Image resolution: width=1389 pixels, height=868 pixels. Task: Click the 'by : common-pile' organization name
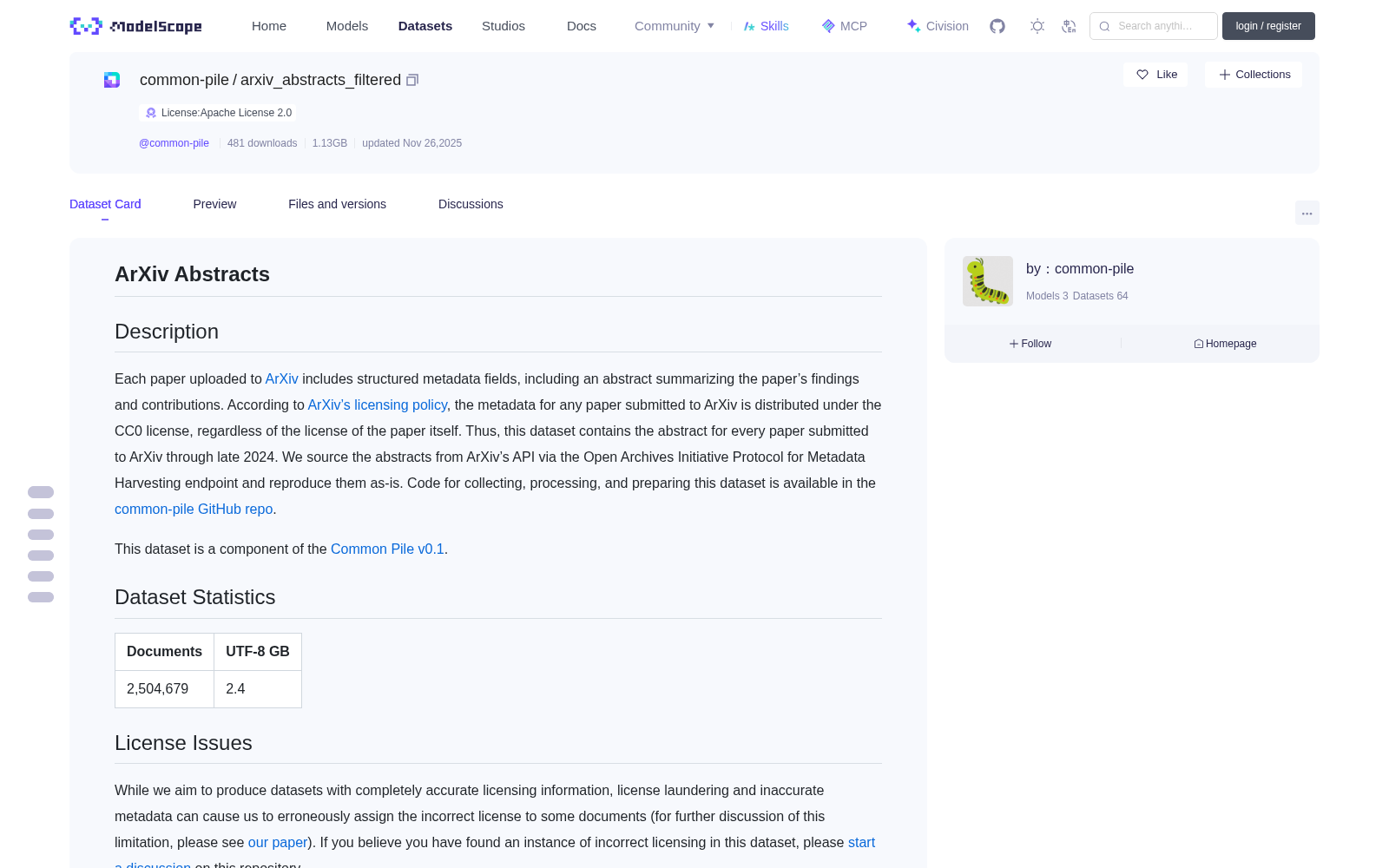1080,269
